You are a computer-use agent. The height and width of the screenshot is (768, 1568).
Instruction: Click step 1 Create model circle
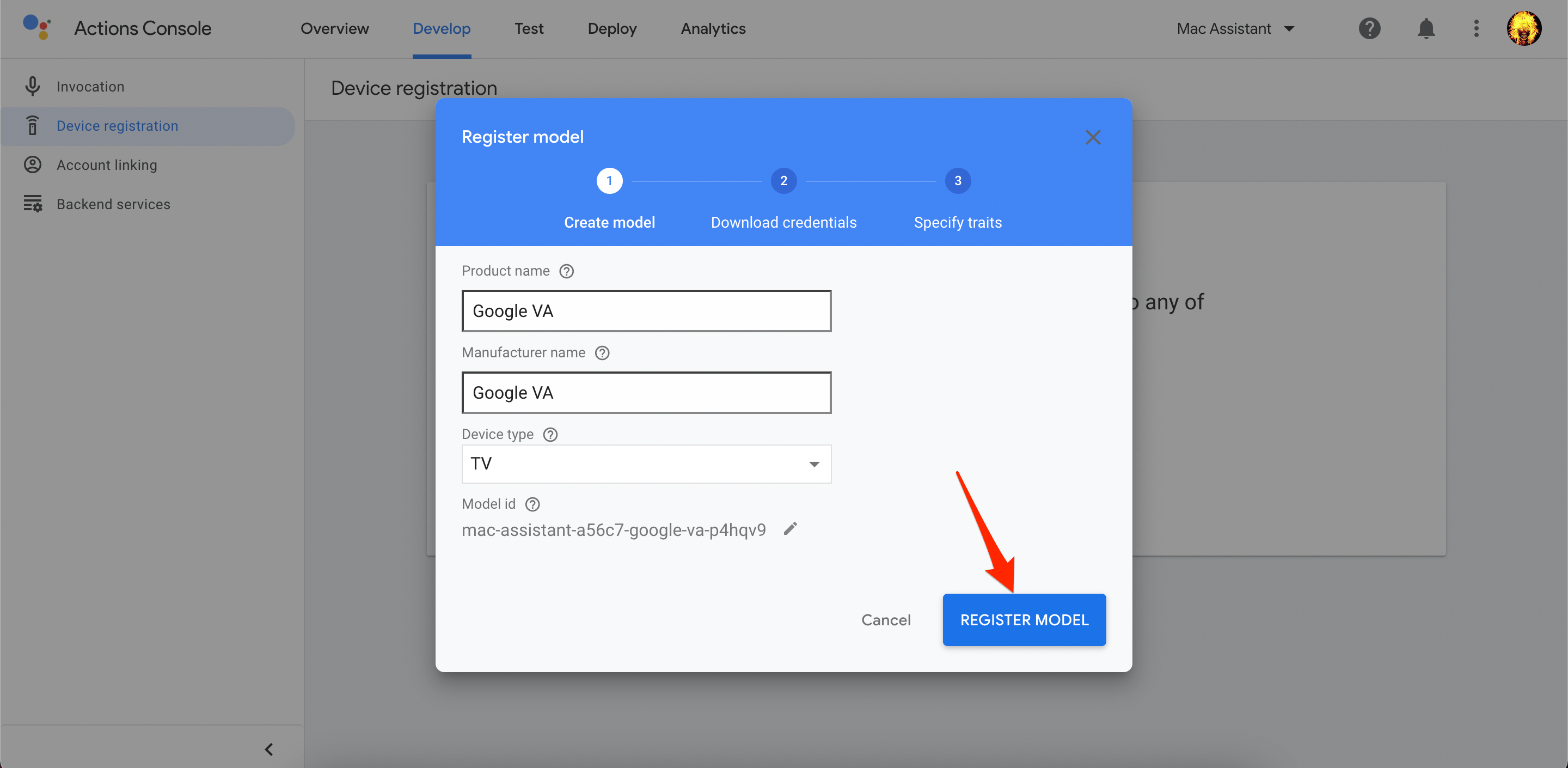tap(609, 181)
